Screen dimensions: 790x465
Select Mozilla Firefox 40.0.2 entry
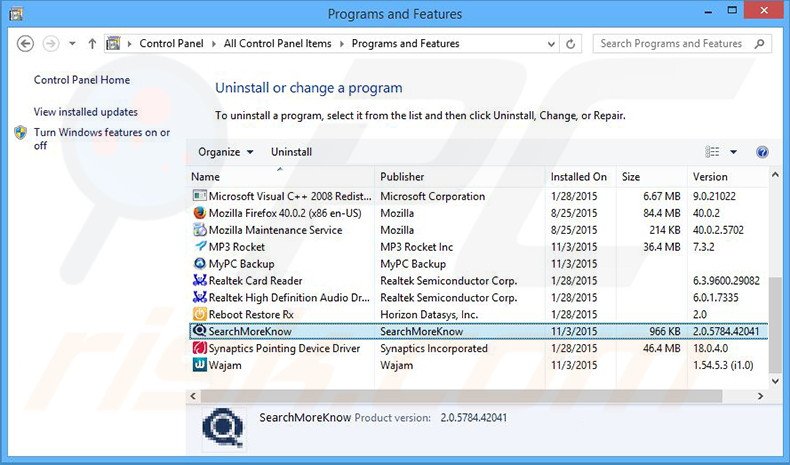coord(285,213)
